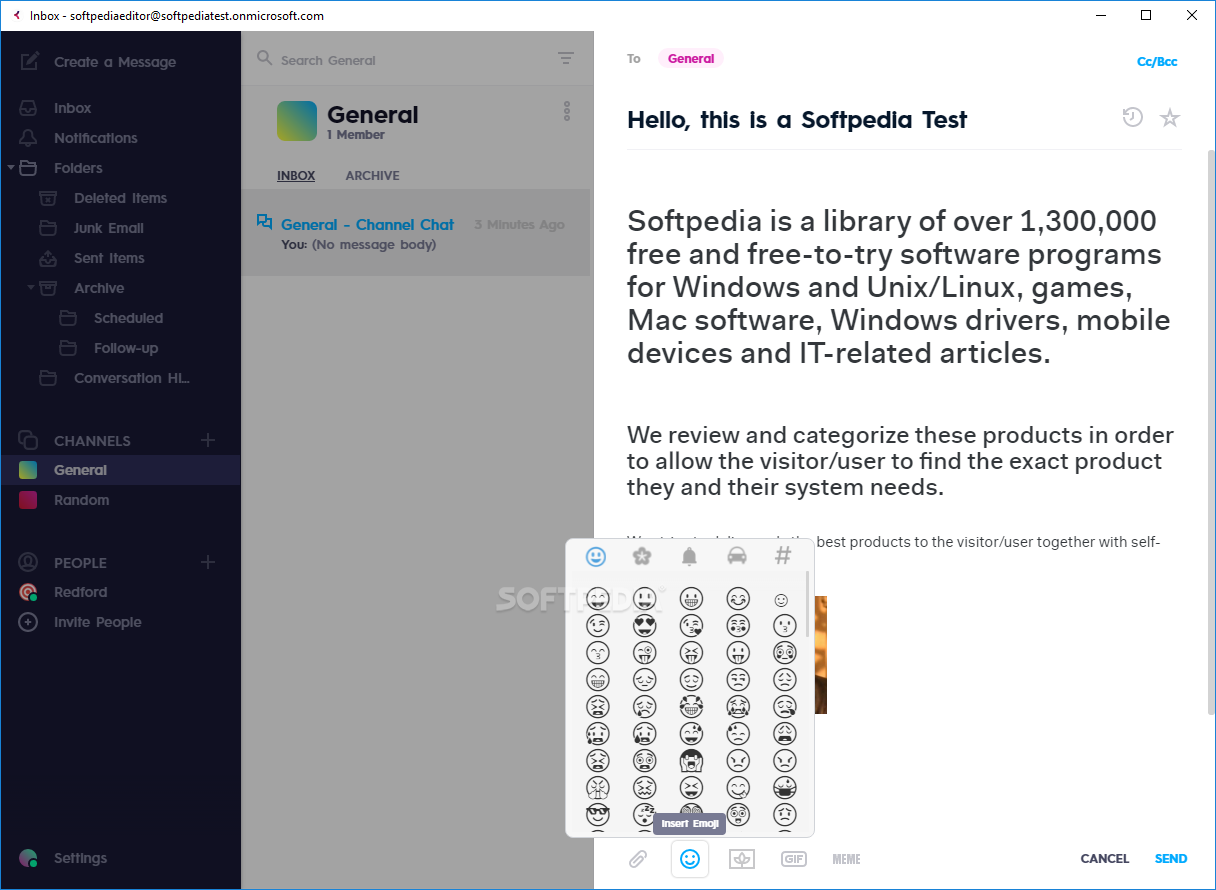Screen dimensions: 1216x890
Task: Select the General channel in the sidebar
Action: (x=120, y=470)
